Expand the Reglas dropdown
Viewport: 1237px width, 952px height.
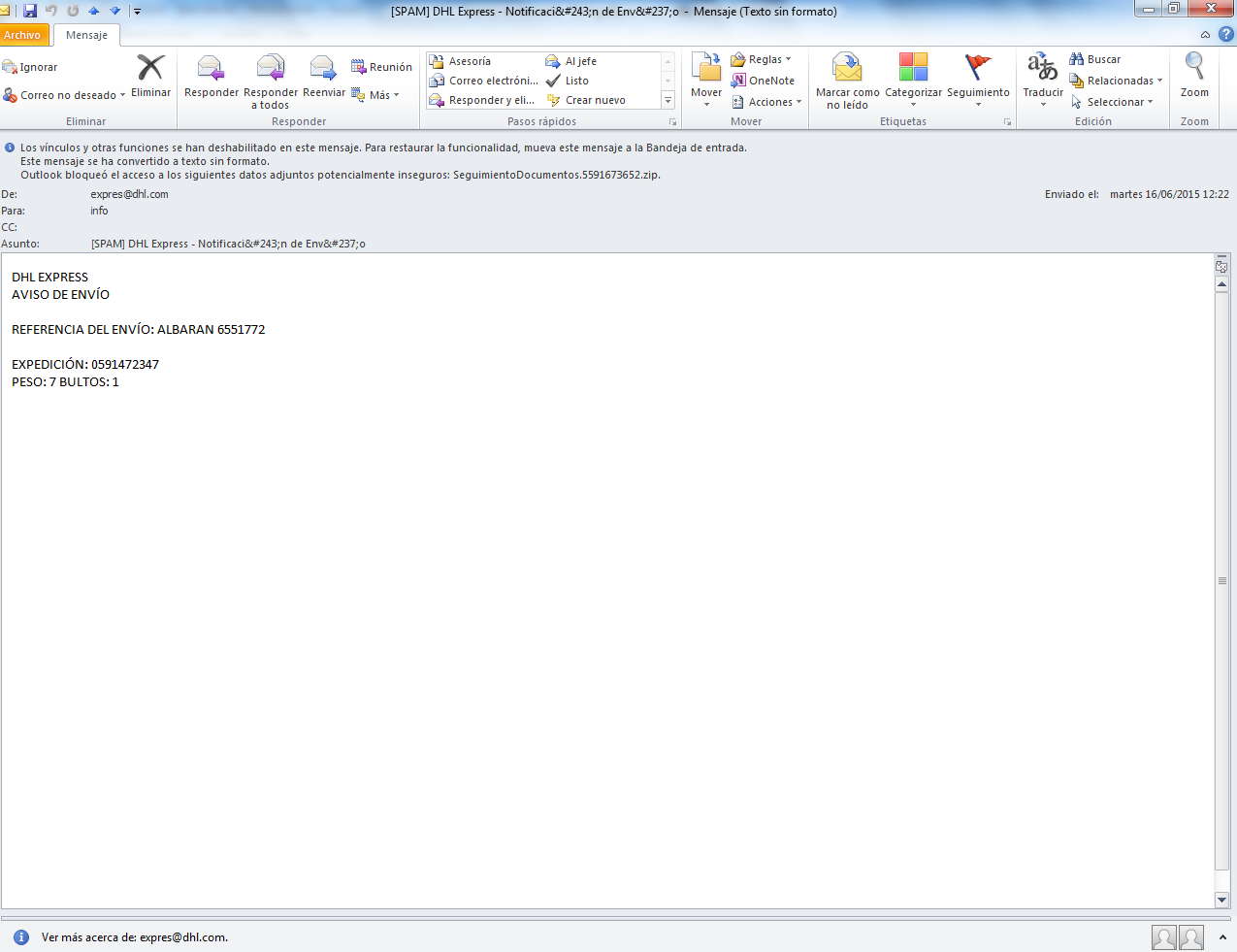click(765, 60)
